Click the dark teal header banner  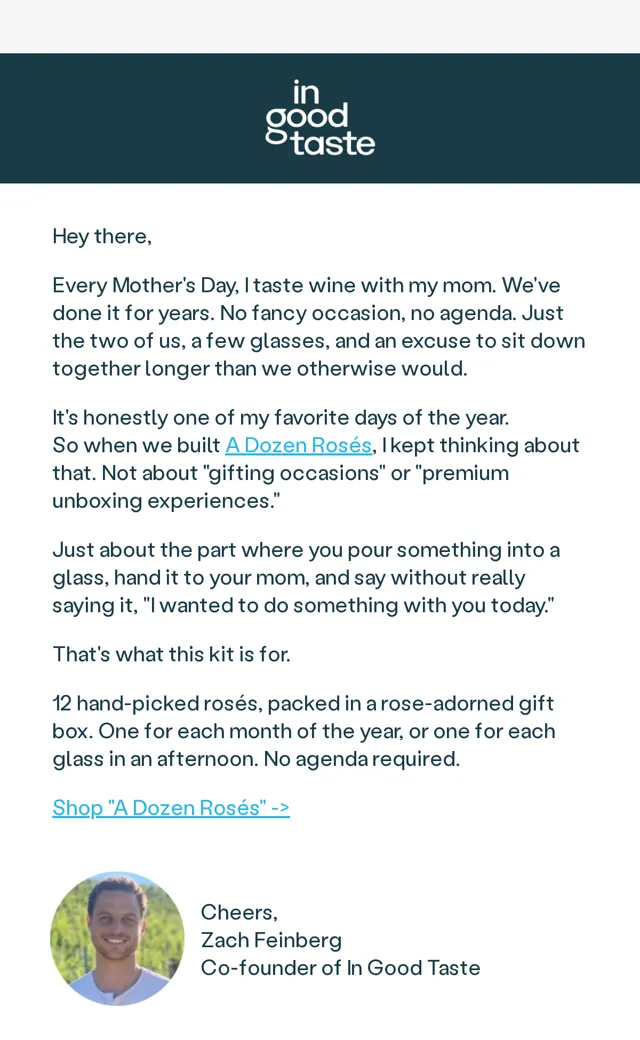tap(320, 118)
